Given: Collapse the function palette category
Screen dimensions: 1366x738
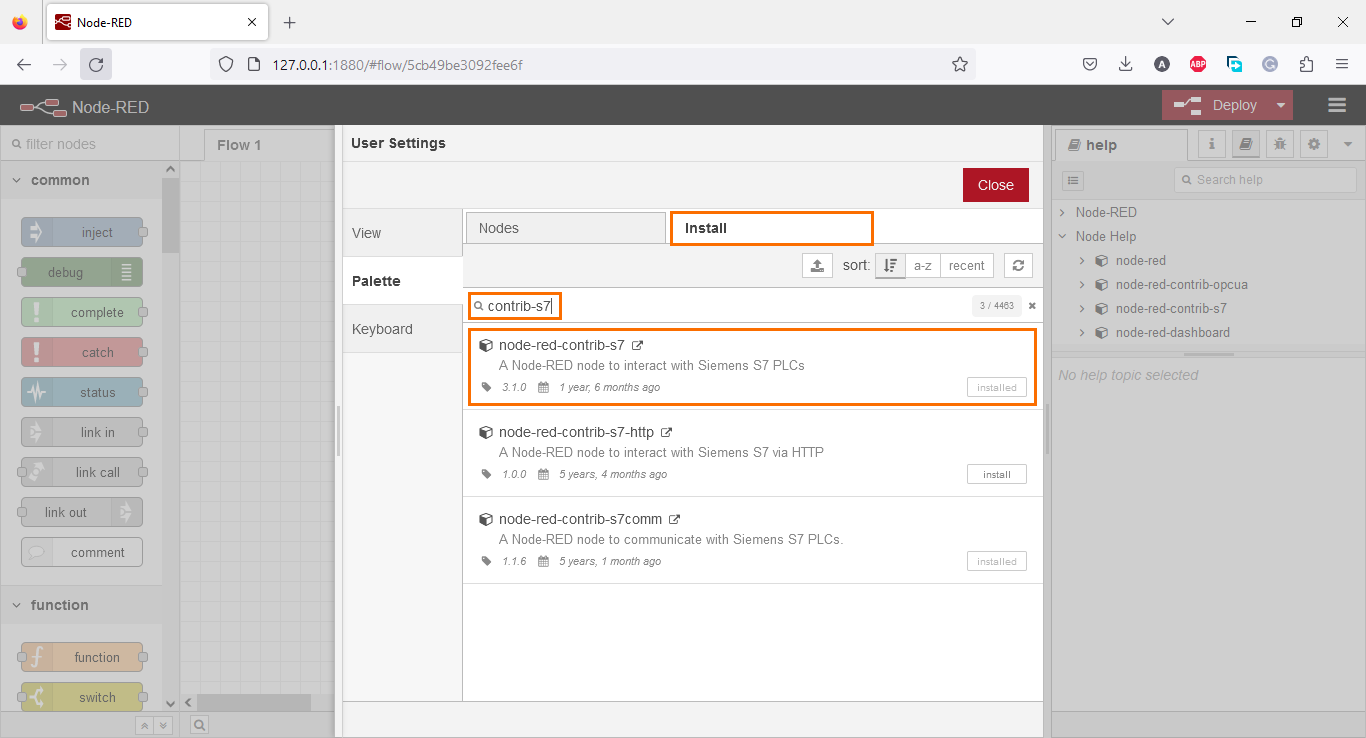Looking at the screenshot, I should pos(81,605).
